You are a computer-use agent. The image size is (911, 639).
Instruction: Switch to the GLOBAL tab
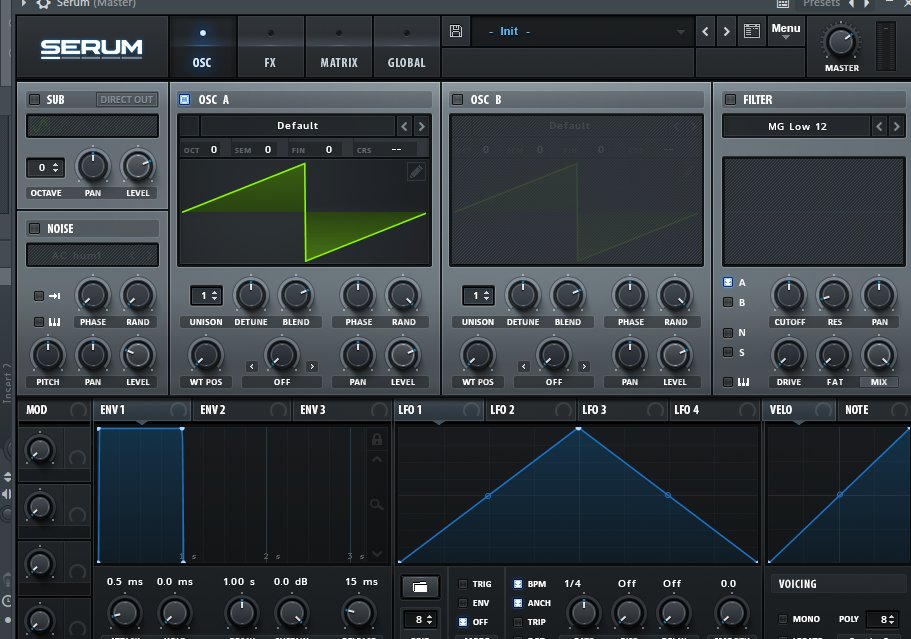[x=407, y=48]
